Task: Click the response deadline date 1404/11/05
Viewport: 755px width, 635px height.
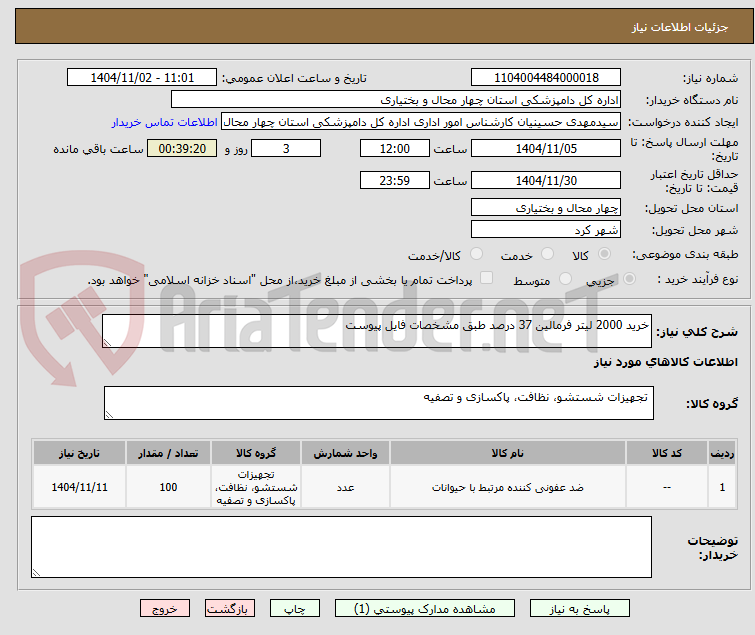Action: click(x=546, y=148)
